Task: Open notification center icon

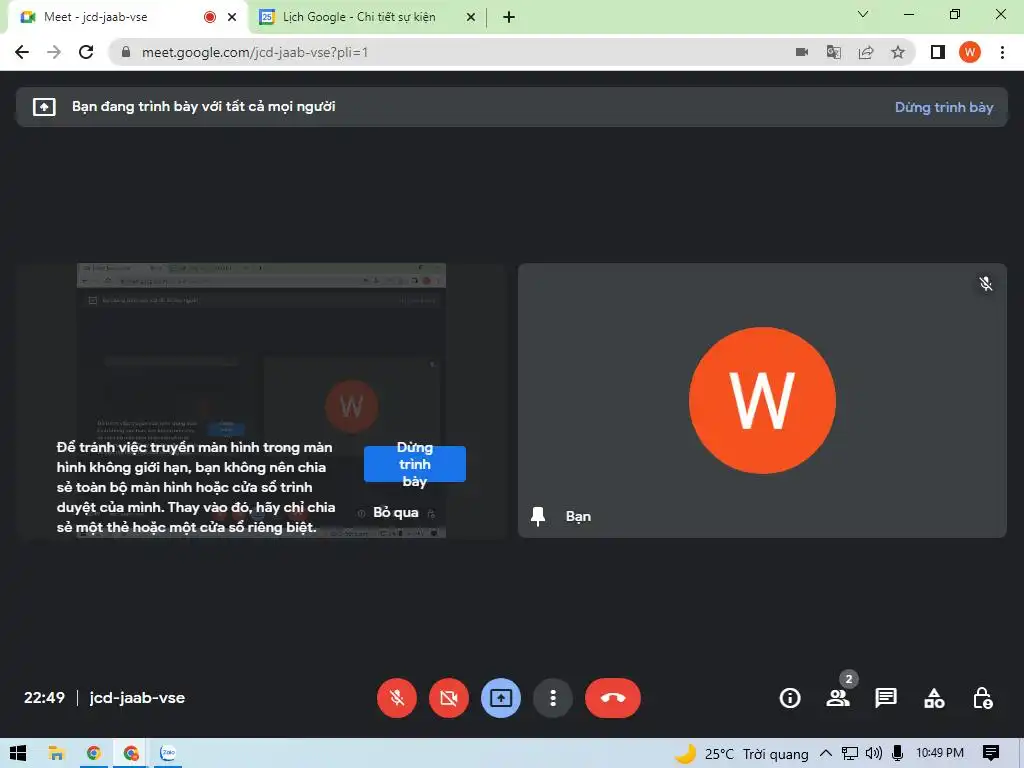Action: point(991,754)
